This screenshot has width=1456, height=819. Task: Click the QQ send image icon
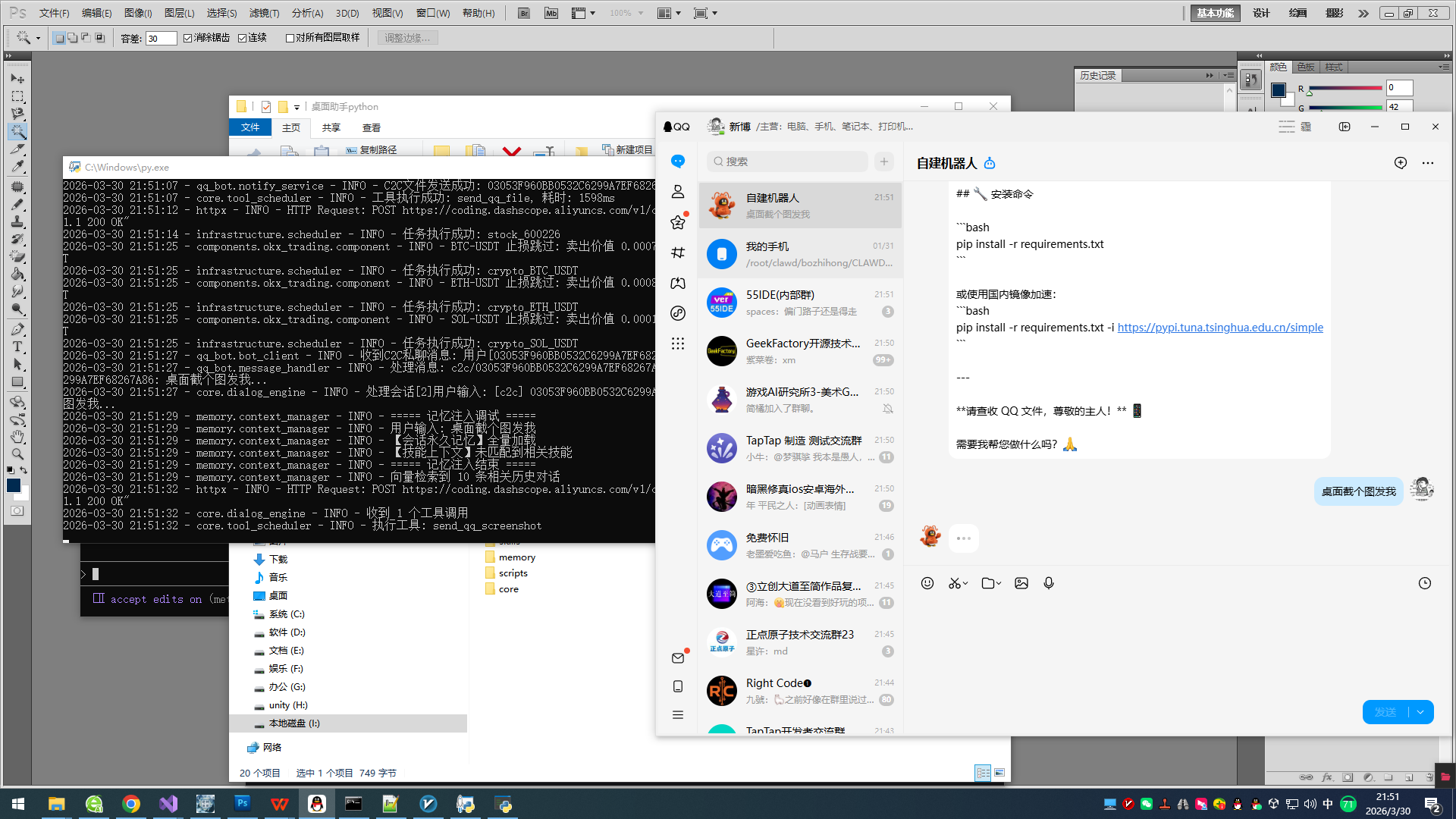[x=1021, y=583]
